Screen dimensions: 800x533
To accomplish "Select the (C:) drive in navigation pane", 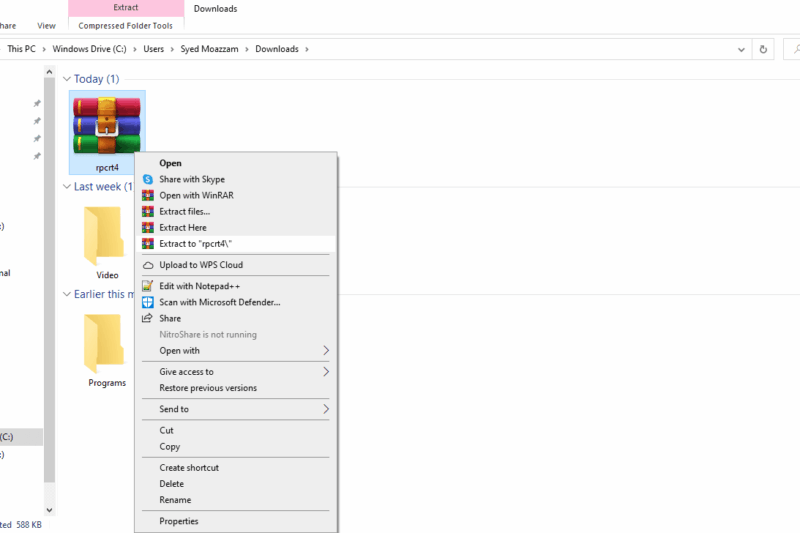I will (20, 437).
